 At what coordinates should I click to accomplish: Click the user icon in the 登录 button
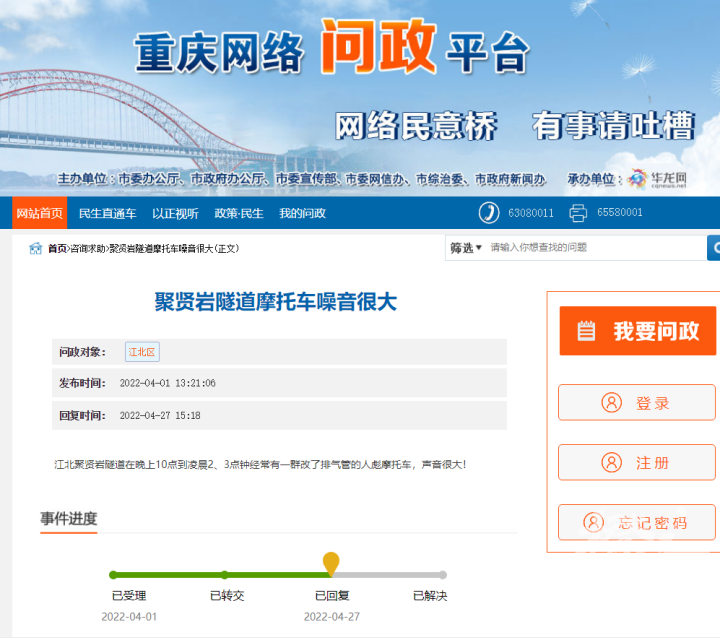[x=611, y=403]
